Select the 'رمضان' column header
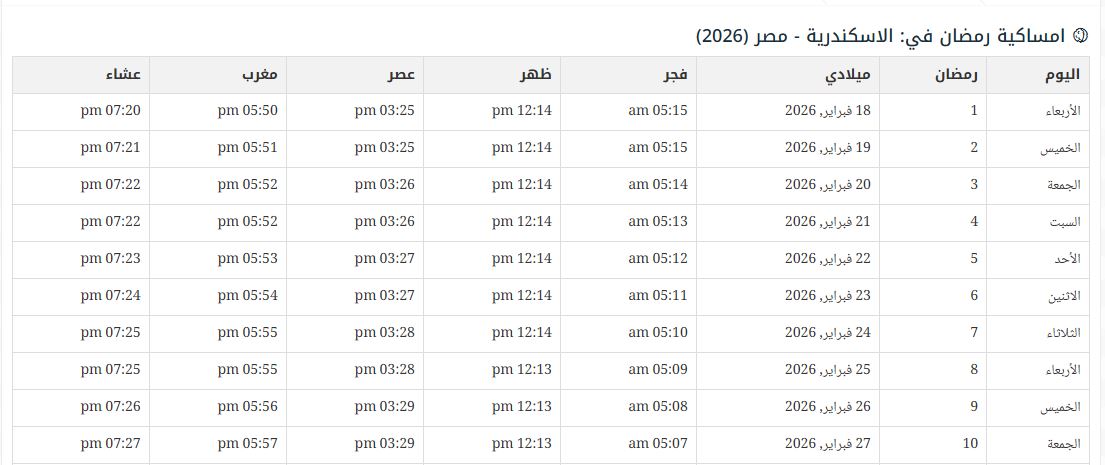This screenshot has width=1105, height=465. (x=957, y=74)
